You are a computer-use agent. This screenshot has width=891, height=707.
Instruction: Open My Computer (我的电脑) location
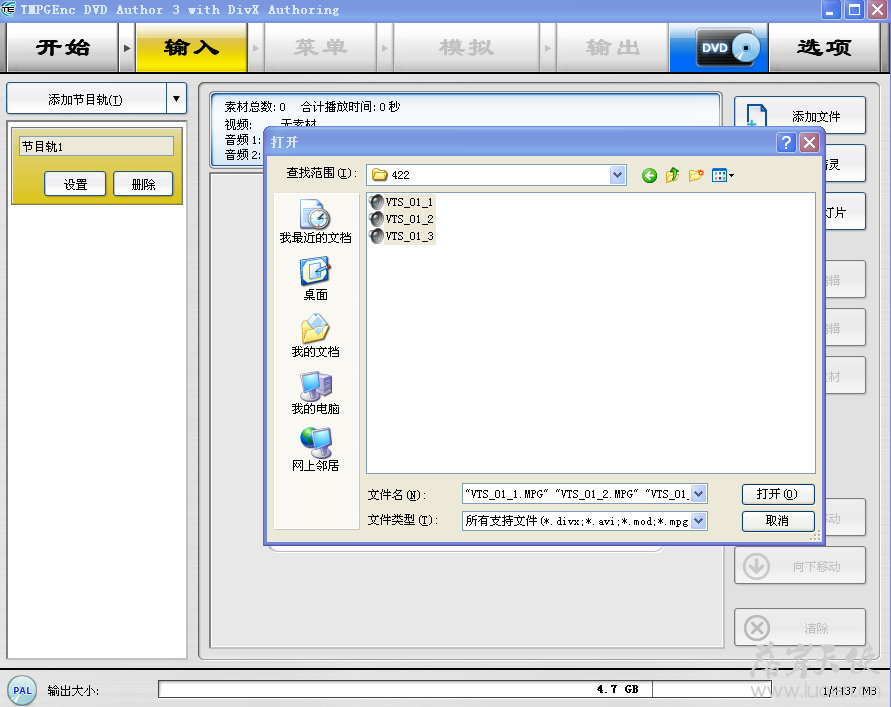pyautogui.click(x=315, y=393)
